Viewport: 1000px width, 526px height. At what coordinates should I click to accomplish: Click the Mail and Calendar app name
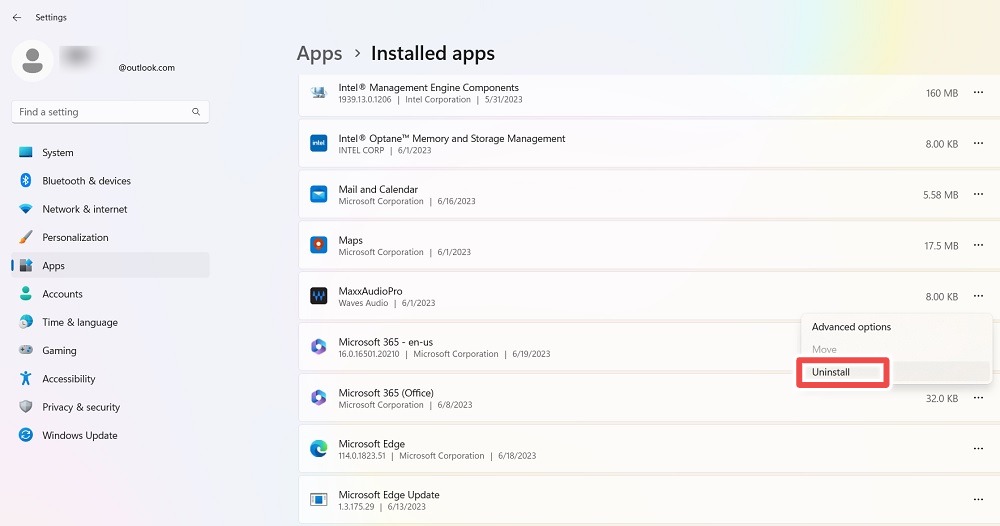[x=378, y=189]
